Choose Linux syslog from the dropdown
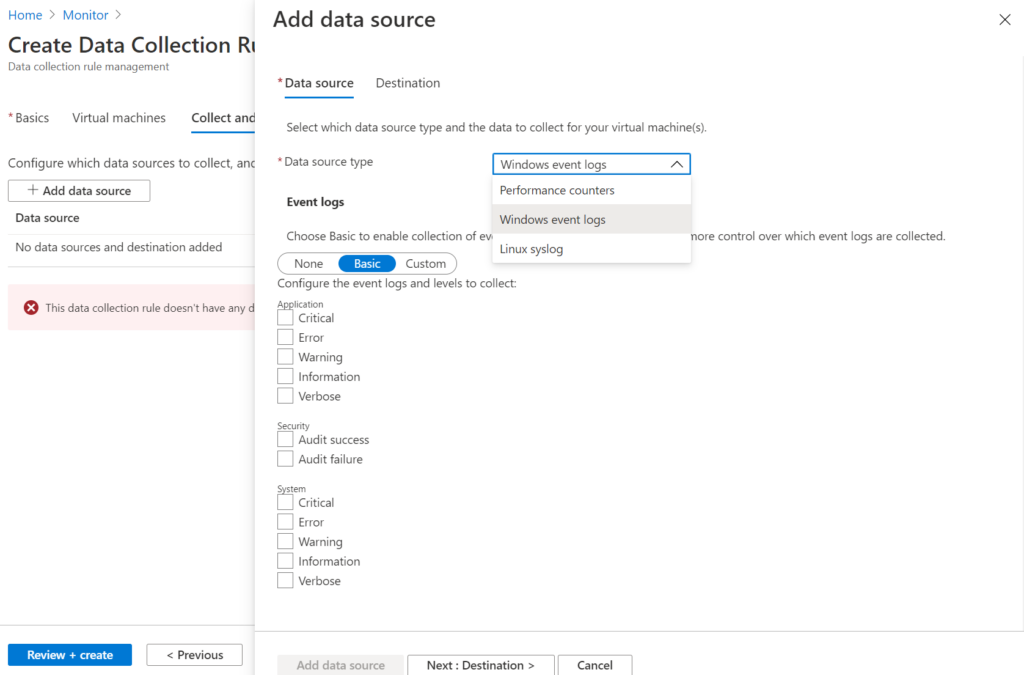The width and height of the screenshot is (1024, 675). 591,249
